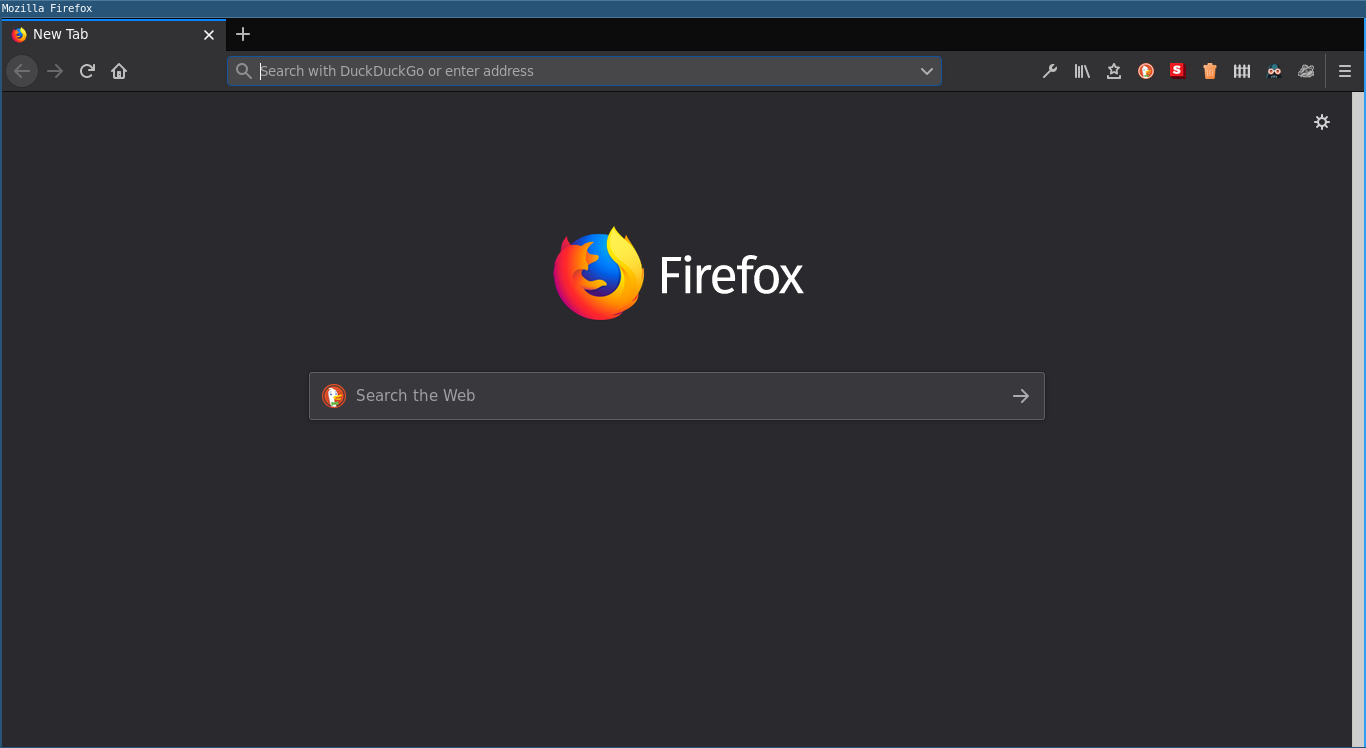Reload the current page

point(87,71)
